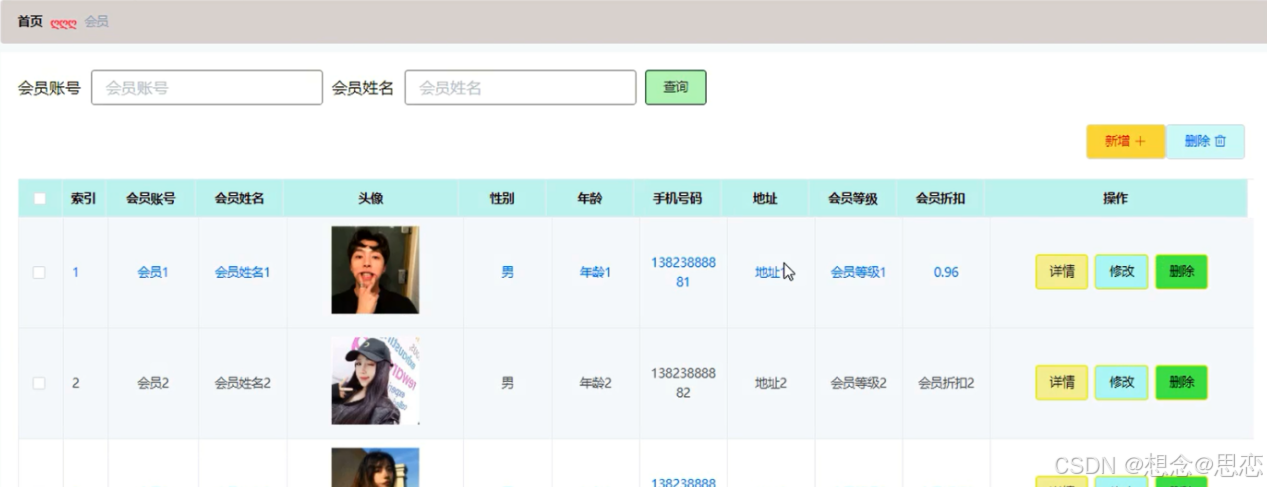The image size is (1267, 487).
Task: Click the 年龄 column header
Action: pos(590,198)
